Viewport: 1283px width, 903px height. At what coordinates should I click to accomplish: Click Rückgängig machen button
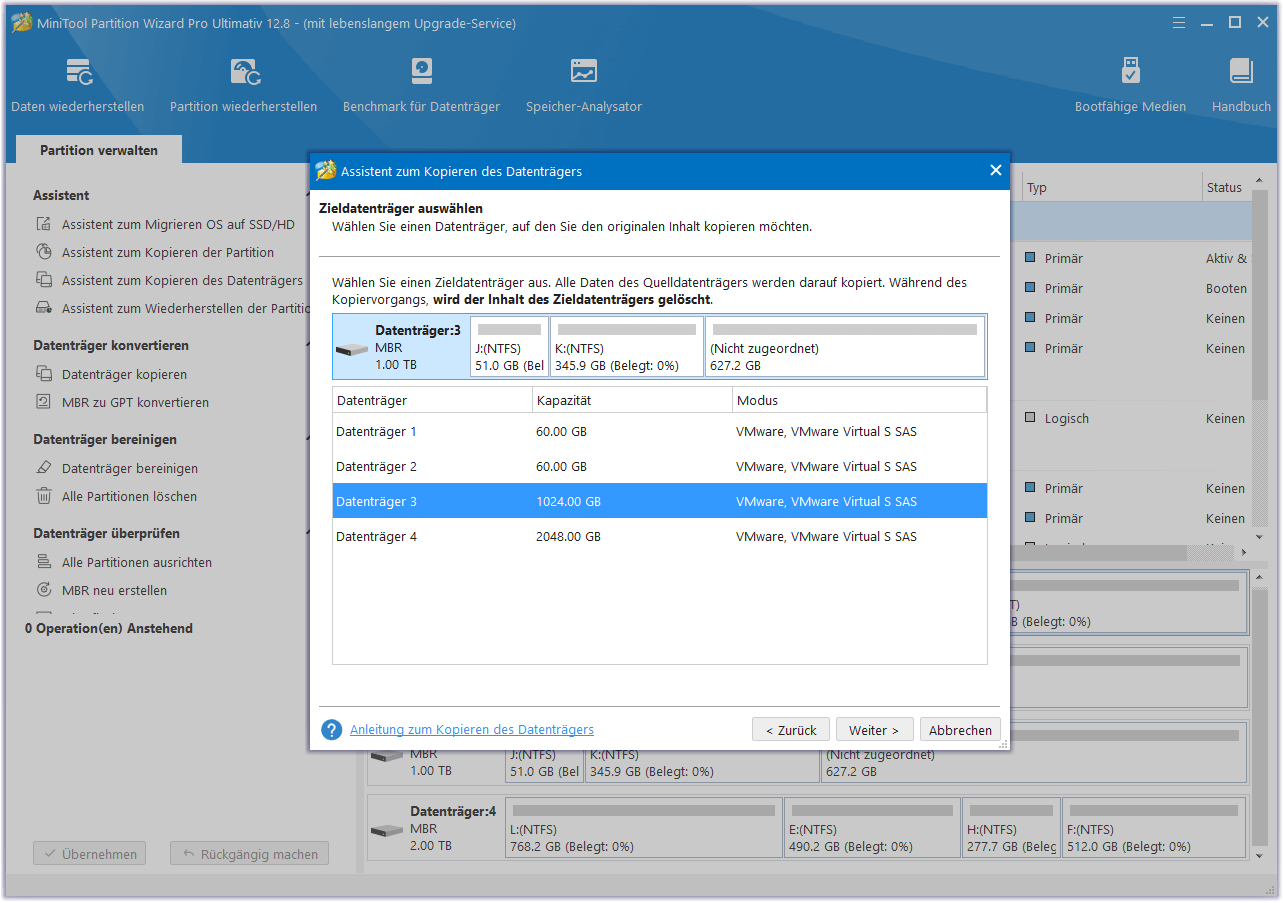pyautogui.click(x=249, y=854)
